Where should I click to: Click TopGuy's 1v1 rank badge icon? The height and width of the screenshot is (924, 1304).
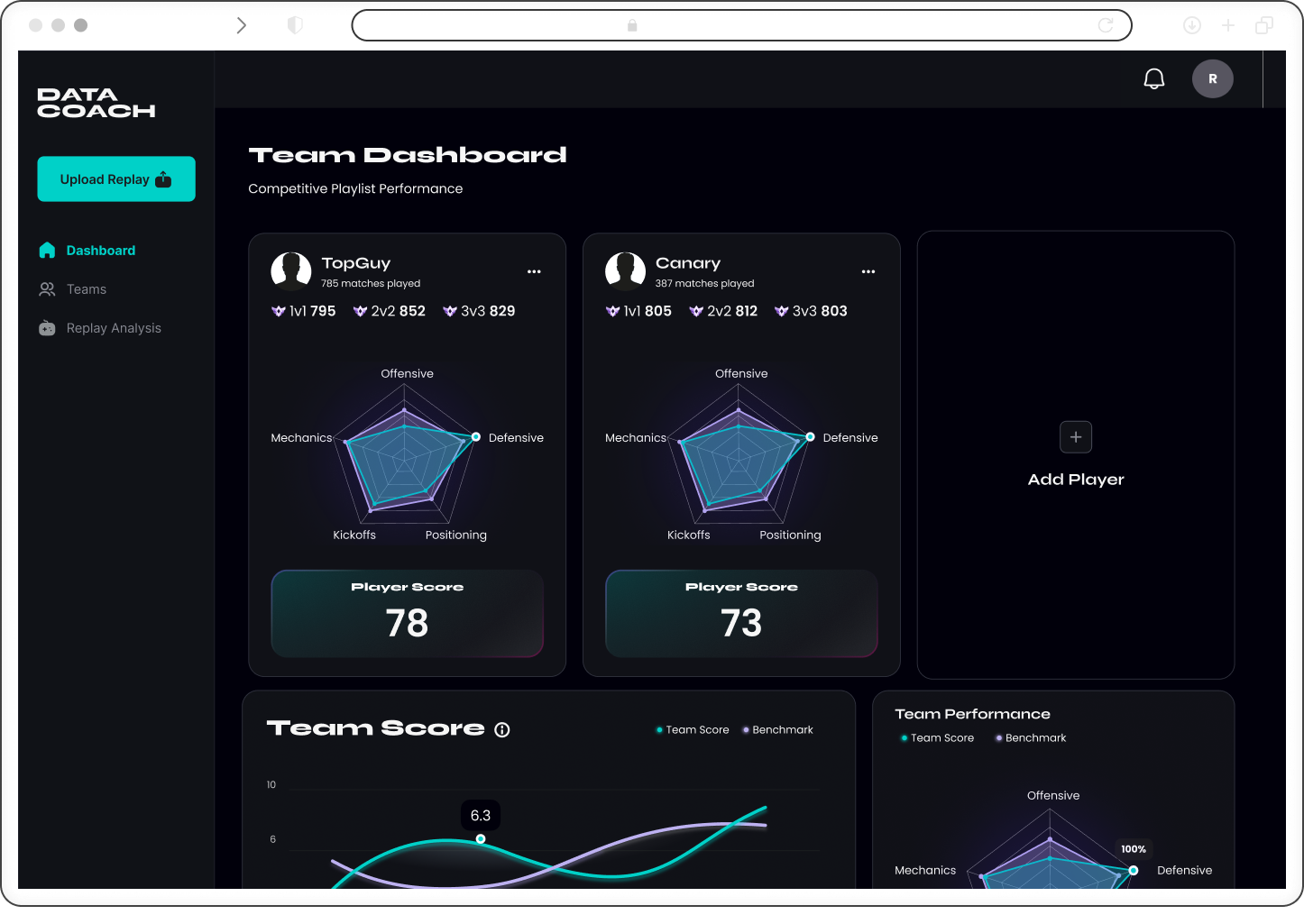(278, 310)
